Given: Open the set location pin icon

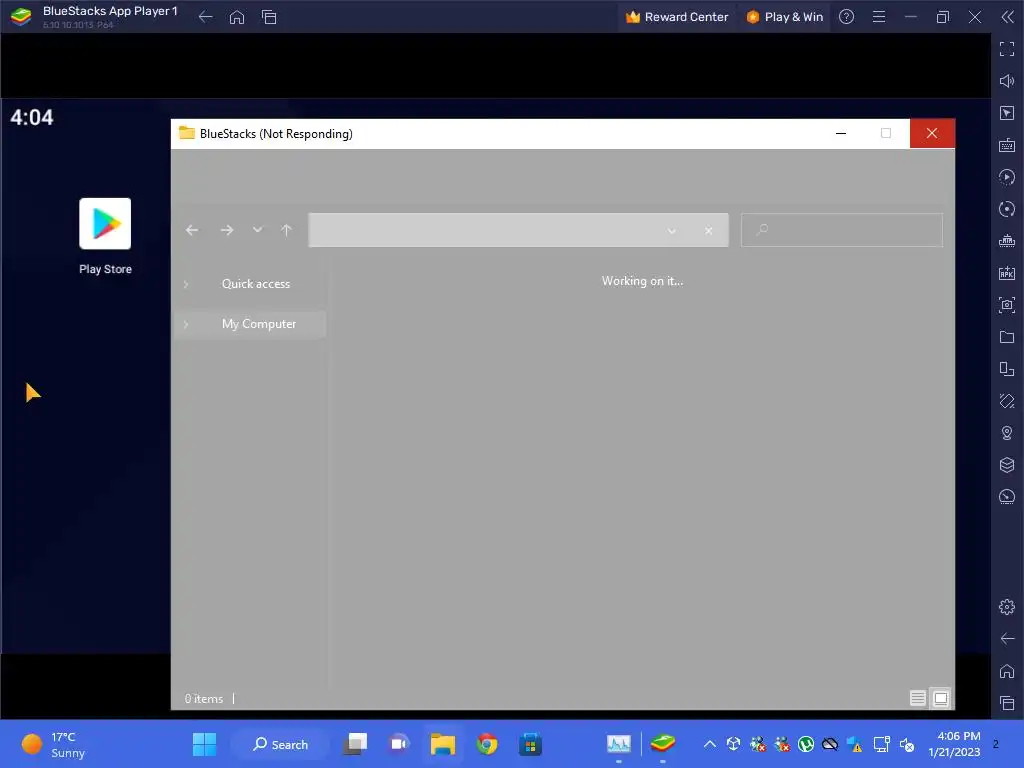Looking at the screenshot, I should pyautogui.click(x=1006, y=433).
